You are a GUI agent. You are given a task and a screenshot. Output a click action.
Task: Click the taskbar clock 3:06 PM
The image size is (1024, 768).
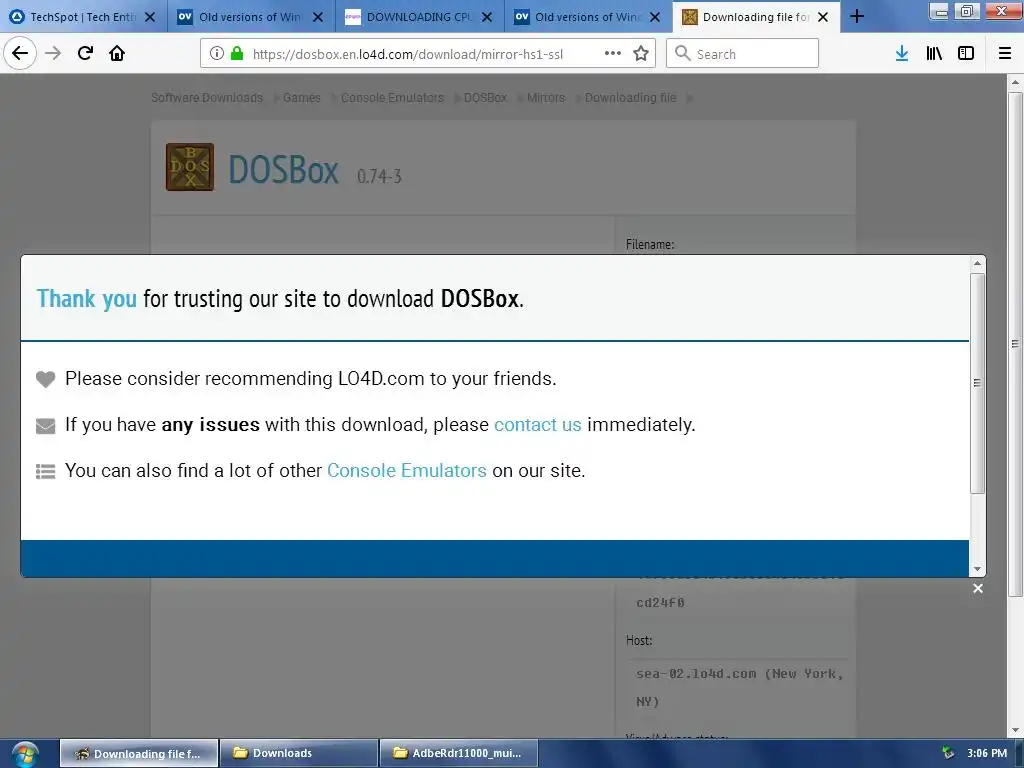click(x=987, y=753)
